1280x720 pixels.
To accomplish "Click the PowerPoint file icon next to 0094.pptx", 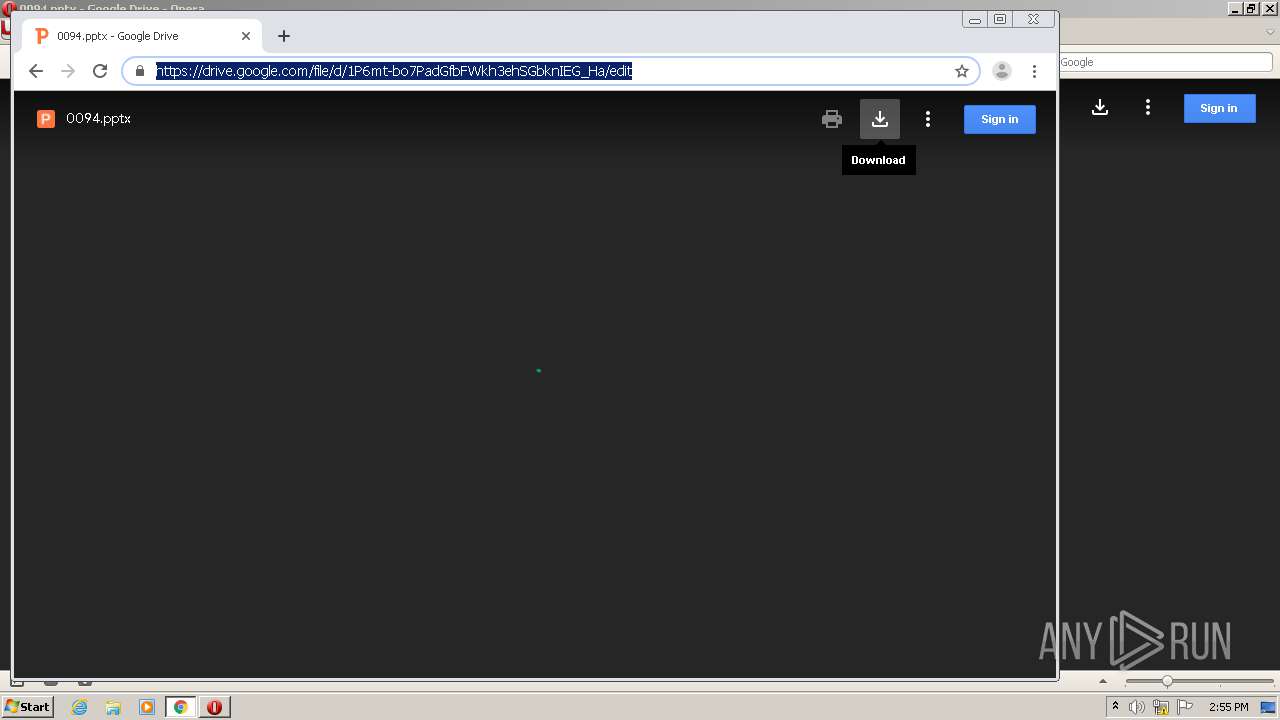I will click(x=46, y=119).
